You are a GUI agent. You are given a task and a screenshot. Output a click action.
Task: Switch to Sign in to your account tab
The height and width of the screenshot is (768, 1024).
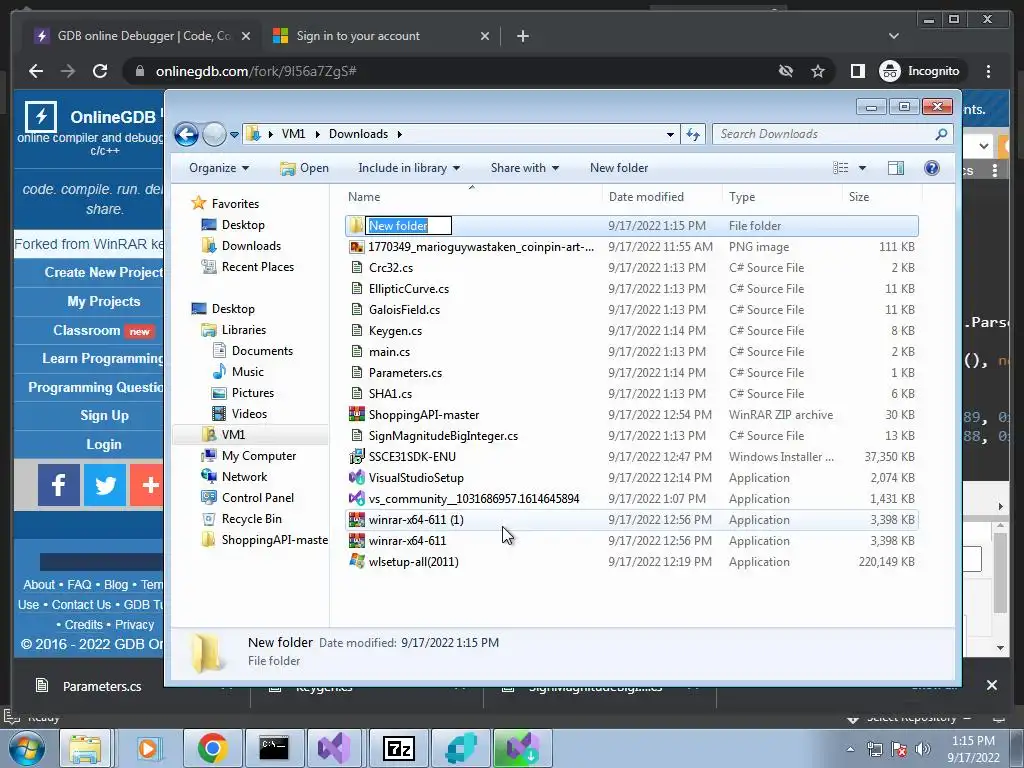point(381,36)
